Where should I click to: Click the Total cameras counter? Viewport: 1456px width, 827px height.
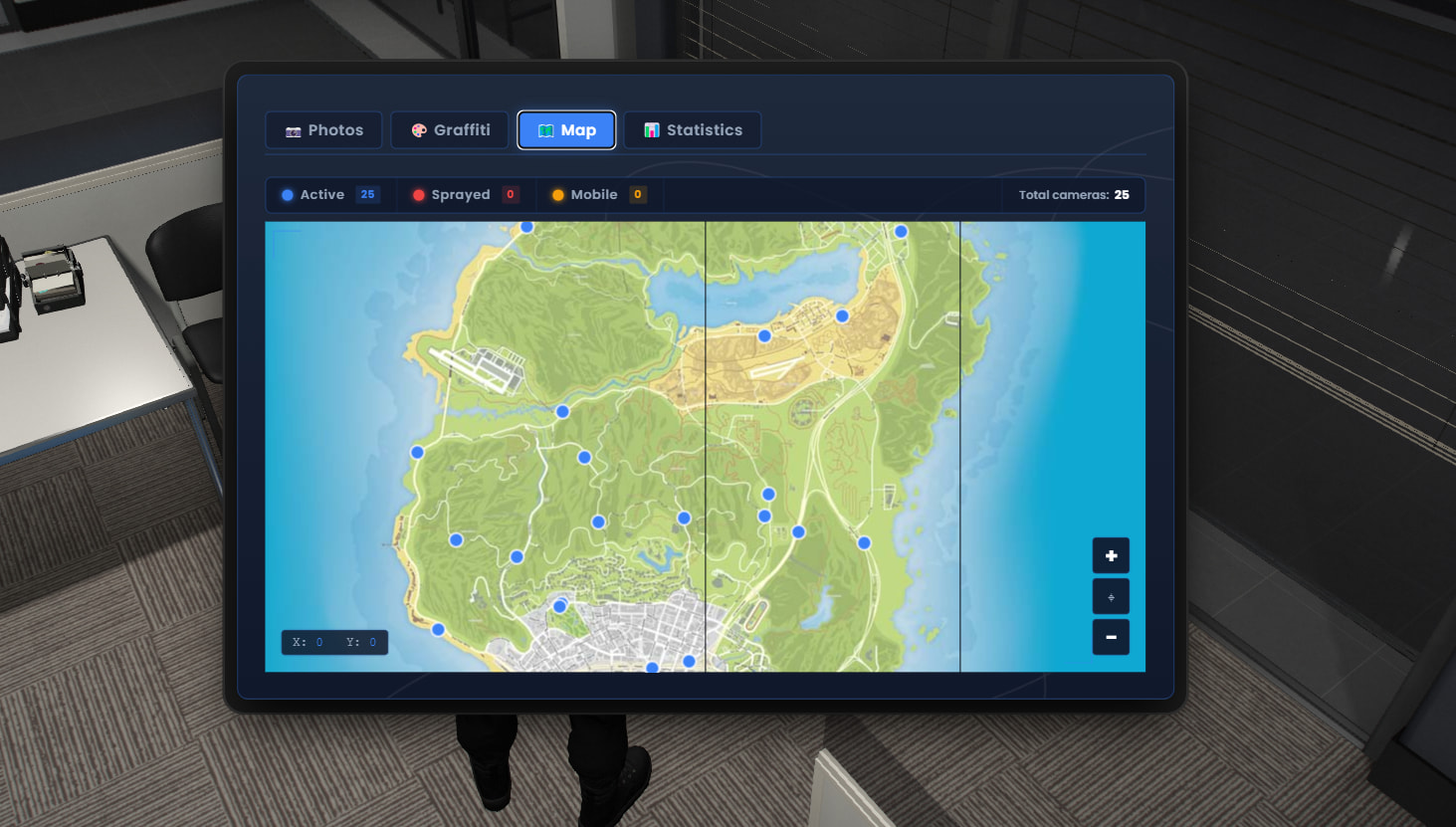[1074, 195]
